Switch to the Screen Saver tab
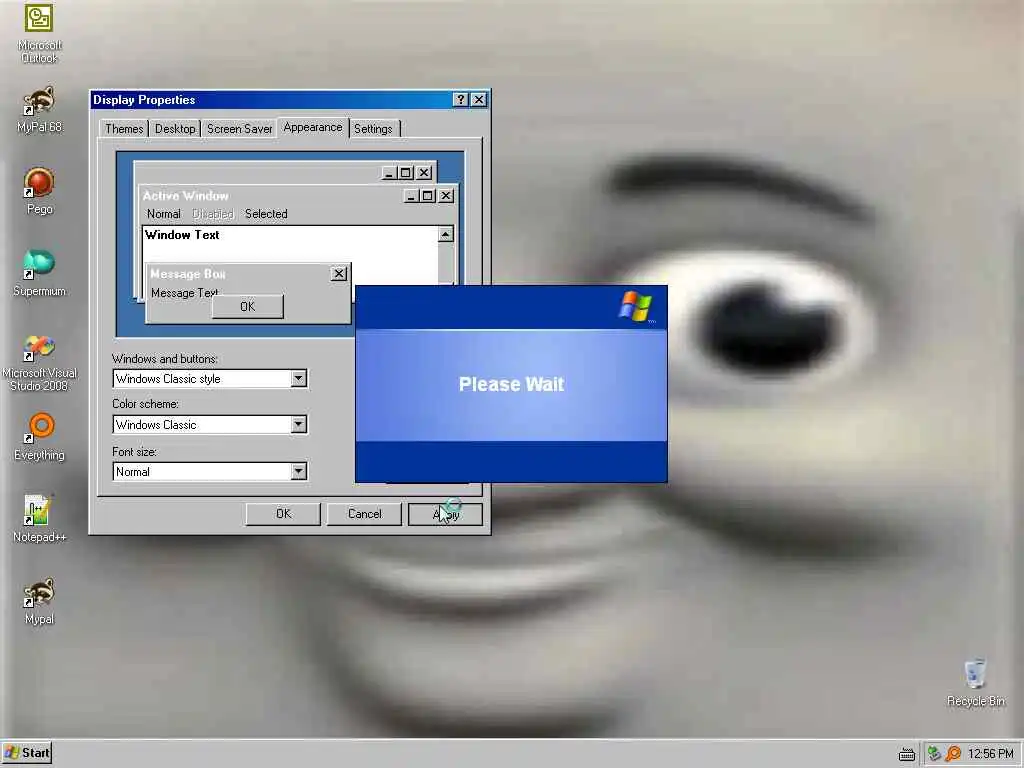 pos(240,129)
